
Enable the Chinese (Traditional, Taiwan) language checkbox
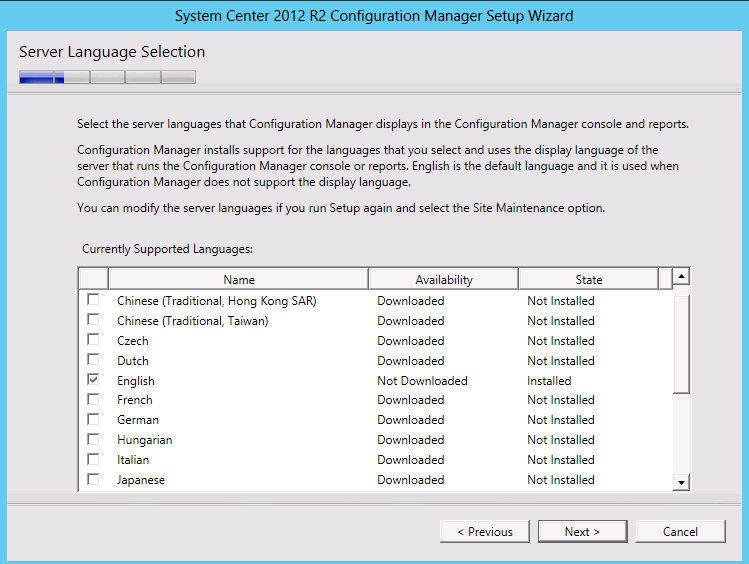coord(93,319)
